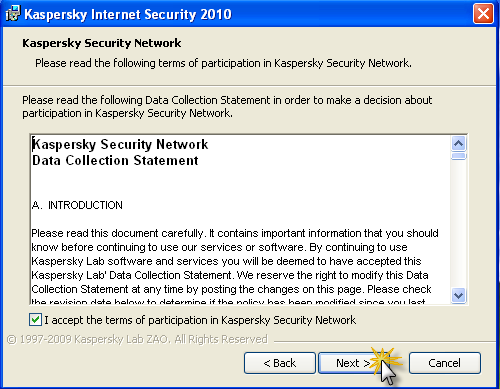This screenshot has width=500, height=389.
Task: Close the Kaspersky Internet Security 2010 window
Action: (483, 14)
